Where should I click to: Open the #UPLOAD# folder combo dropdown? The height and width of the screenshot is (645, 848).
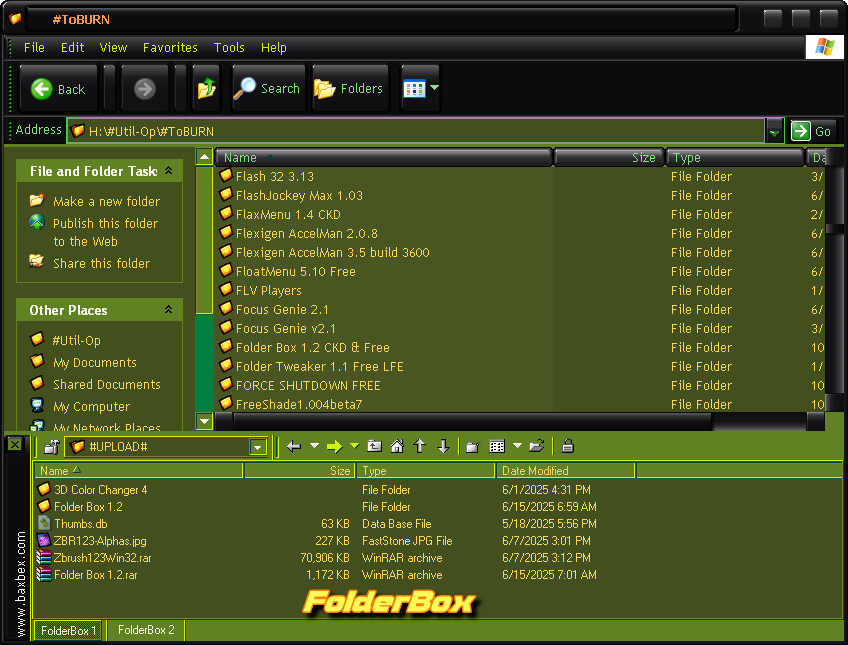pos(257,447)
